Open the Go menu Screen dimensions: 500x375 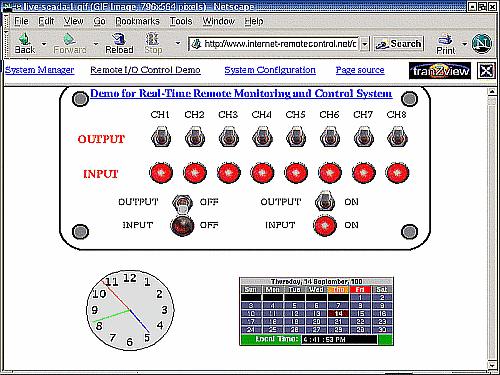point(99,21)
